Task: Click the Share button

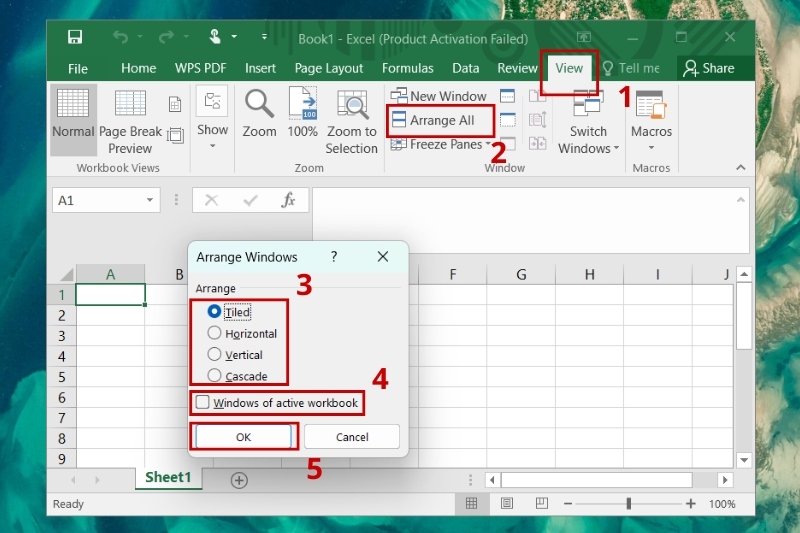Action: pyautogui.click(x=709, y=68)
